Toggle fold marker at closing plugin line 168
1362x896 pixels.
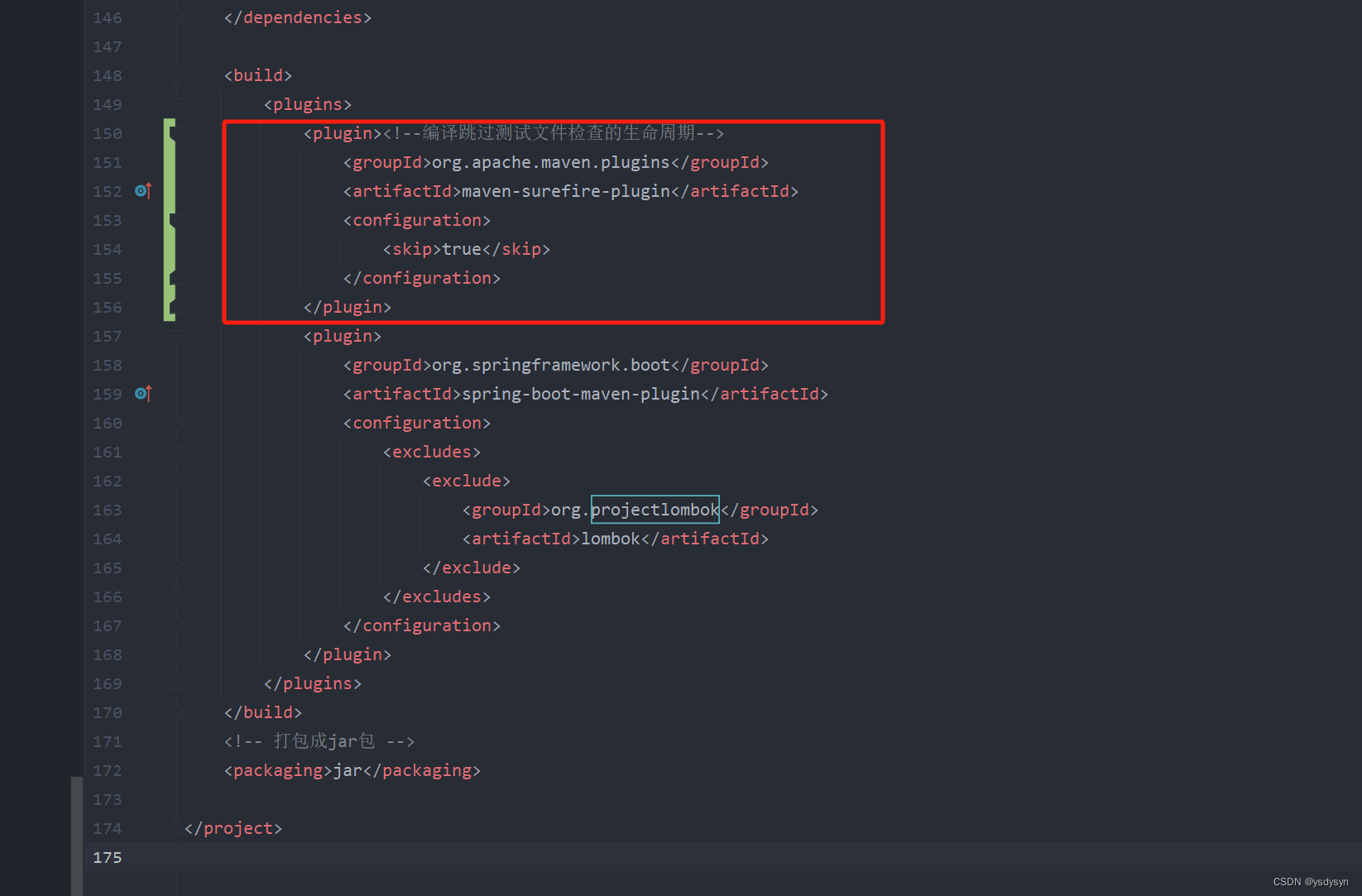point(176,654)
